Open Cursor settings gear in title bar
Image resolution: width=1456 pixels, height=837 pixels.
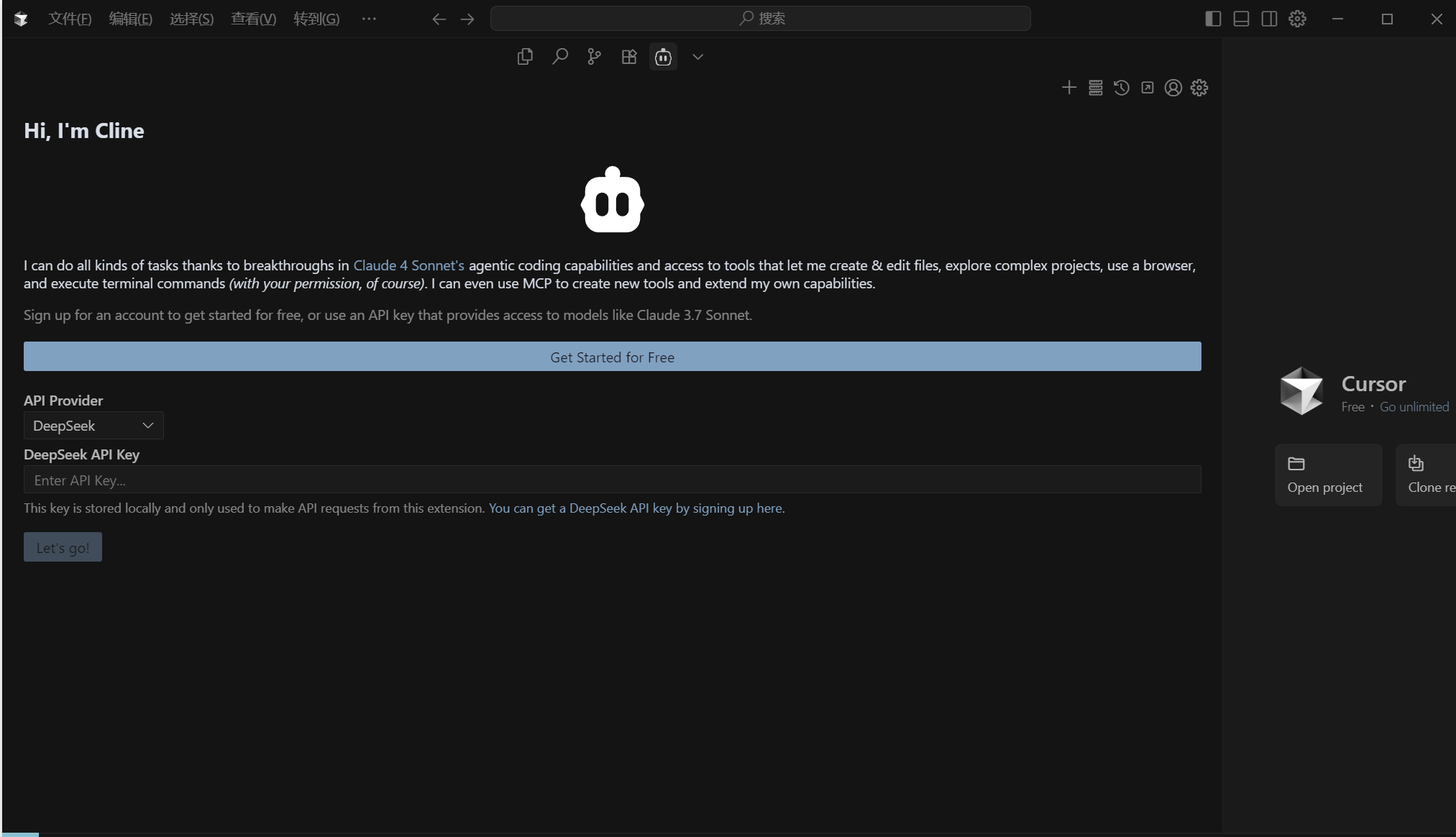pos(1297,19)
